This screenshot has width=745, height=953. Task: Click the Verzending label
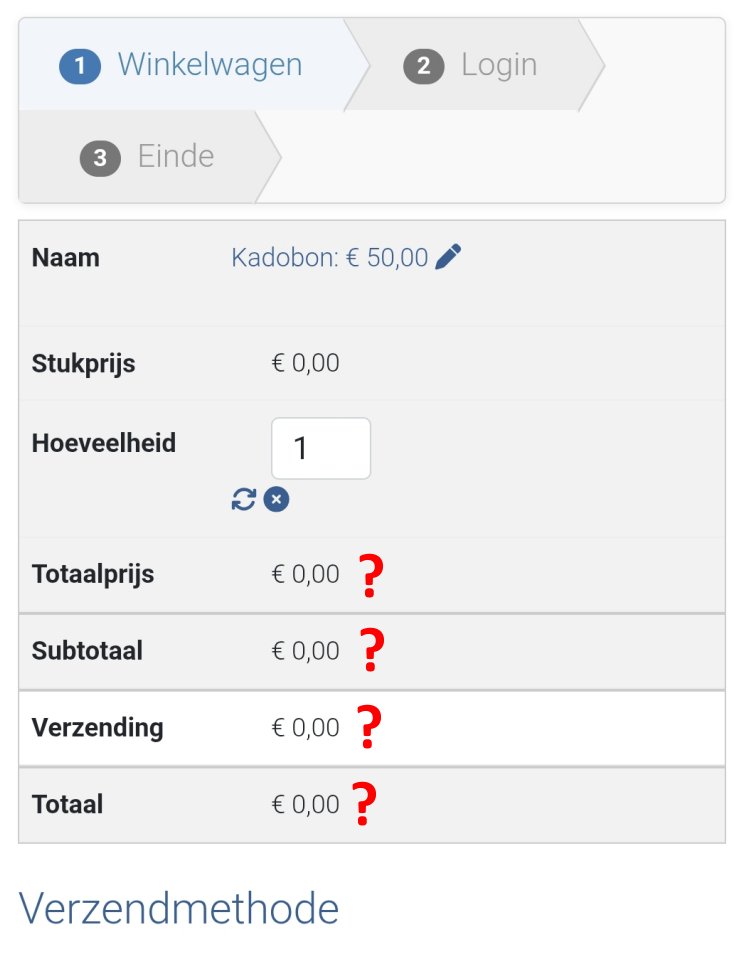pos(97,727)
